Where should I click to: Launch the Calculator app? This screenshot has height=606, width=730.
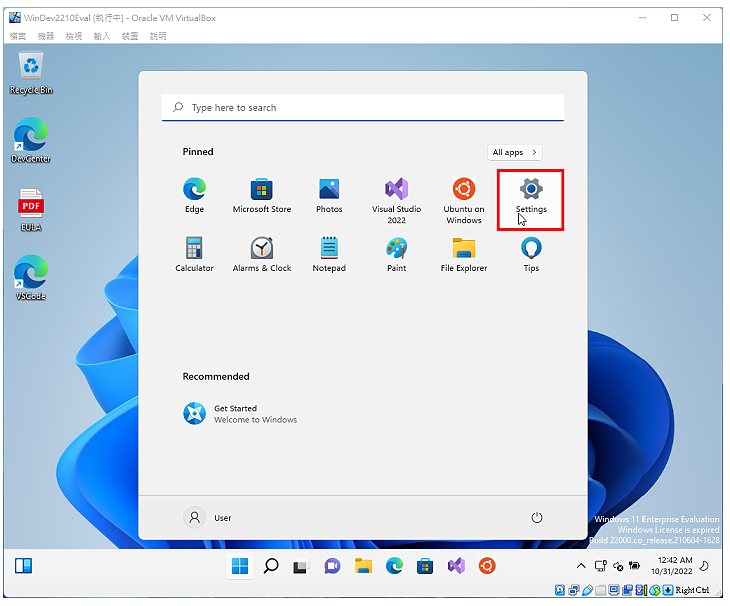click(x=195, y=254)
